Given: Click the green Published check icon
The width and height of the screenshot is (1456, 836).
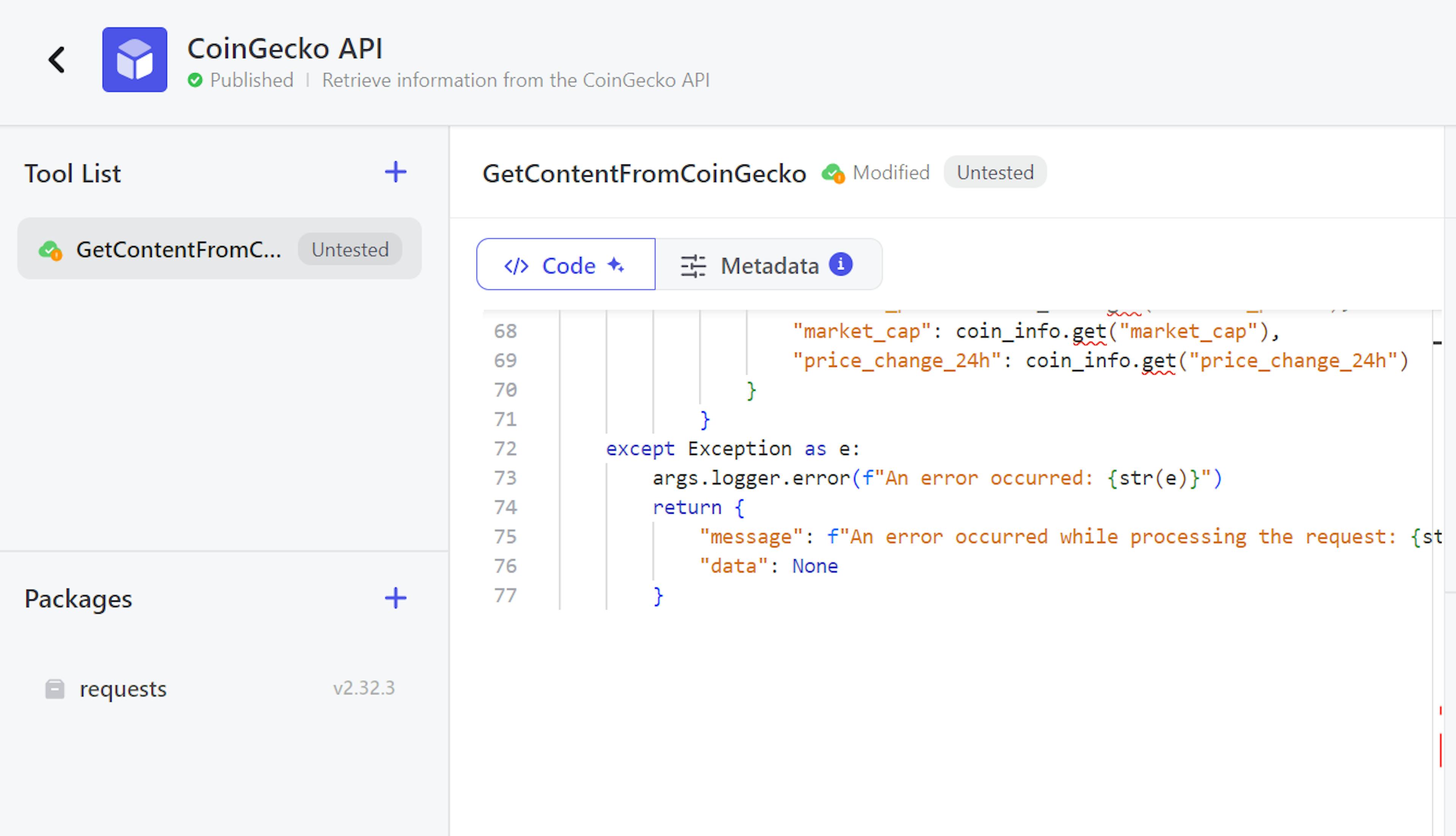Looking at the screenshot, I should pos(195,80).
